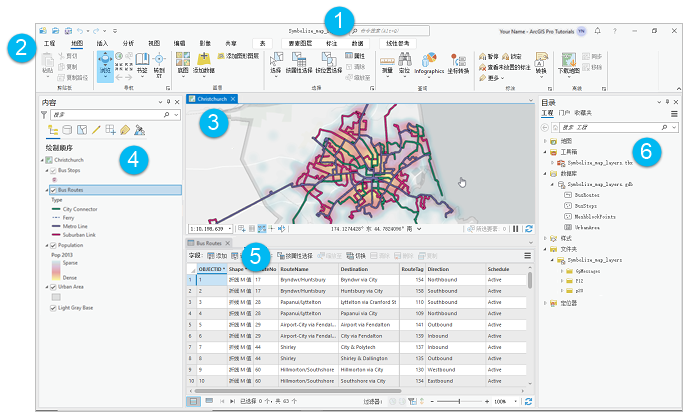Uncheck the Population layer checkbox
Image resolution: width=683 pixels, height=412 pixels.
coord(53,244)
